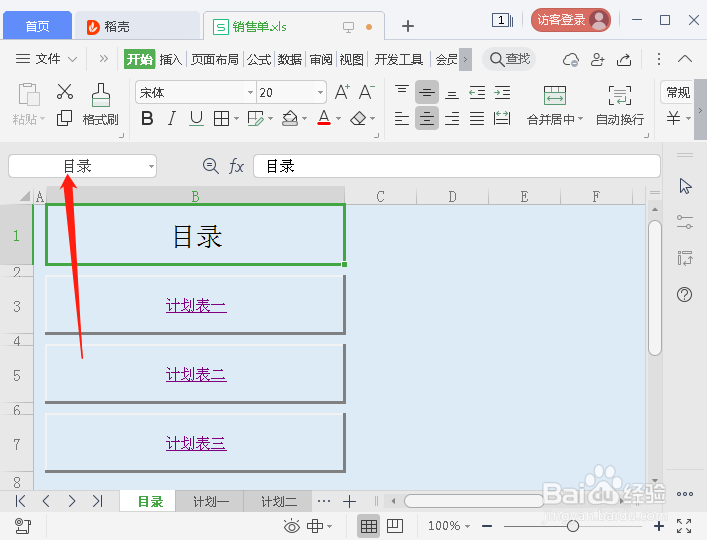Click the increase indent icon
Viewport: 707px width, 540px height.
click(502, 92)
